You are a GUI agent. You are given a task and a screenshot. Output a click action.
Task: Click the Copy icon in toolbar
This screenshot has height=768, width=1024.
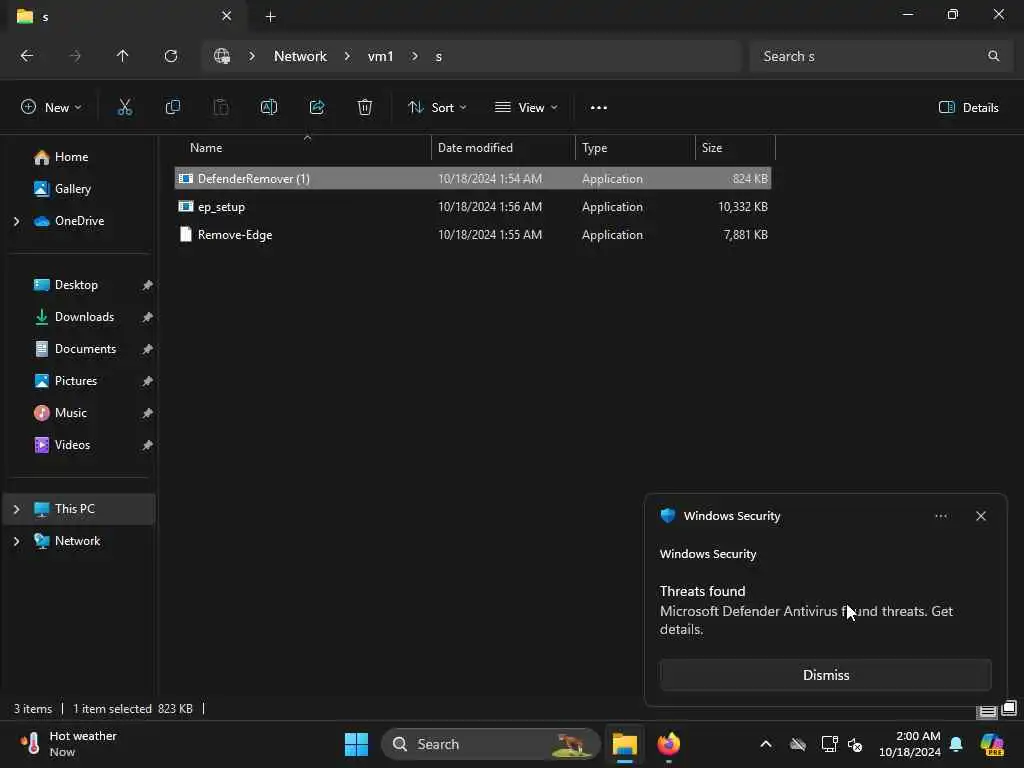(172, 108)
